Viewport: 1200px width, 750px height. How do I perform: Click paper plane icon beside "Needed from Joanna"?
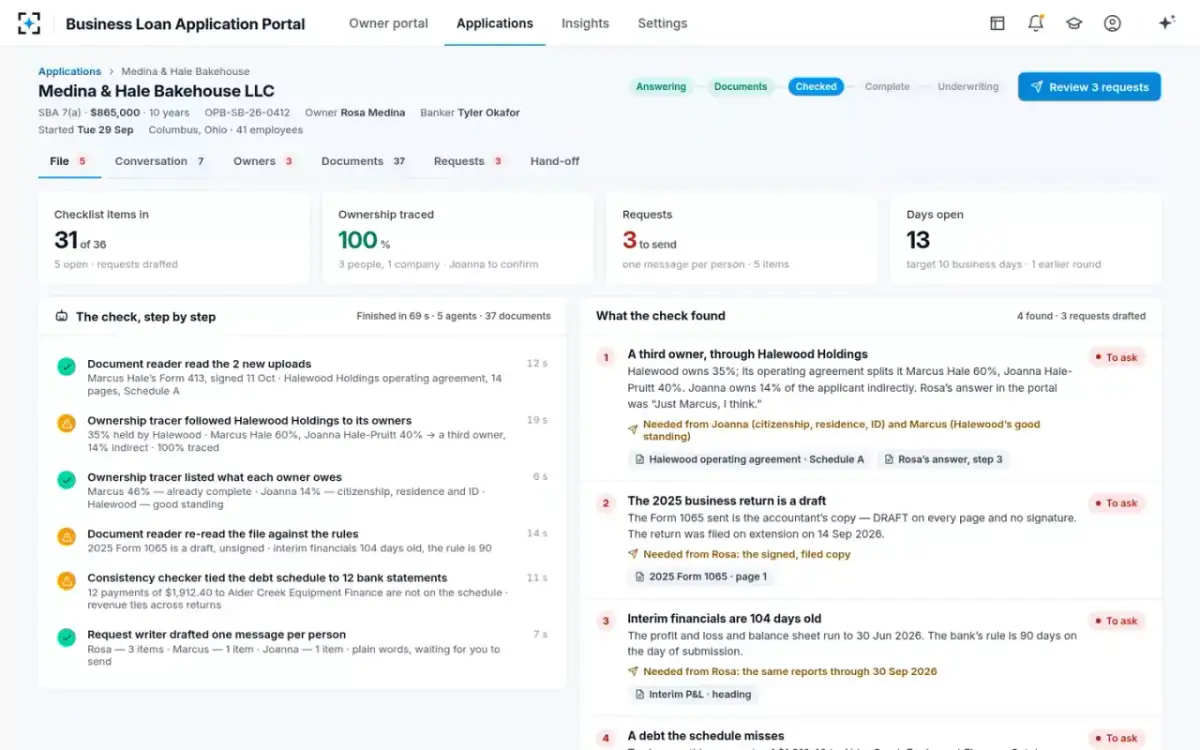coord(633,429)
